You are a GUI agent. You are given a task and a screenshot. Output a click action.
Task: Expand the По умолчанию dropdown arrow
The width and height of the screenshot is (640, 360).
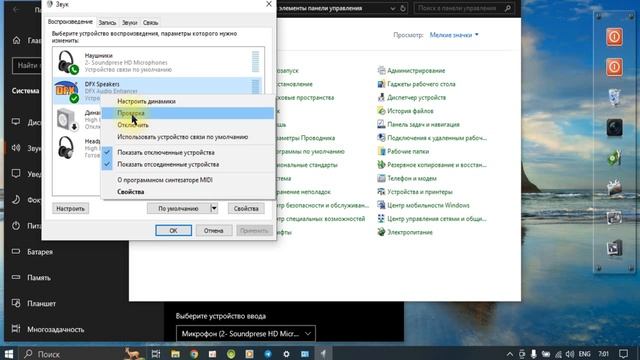(214, 209)
